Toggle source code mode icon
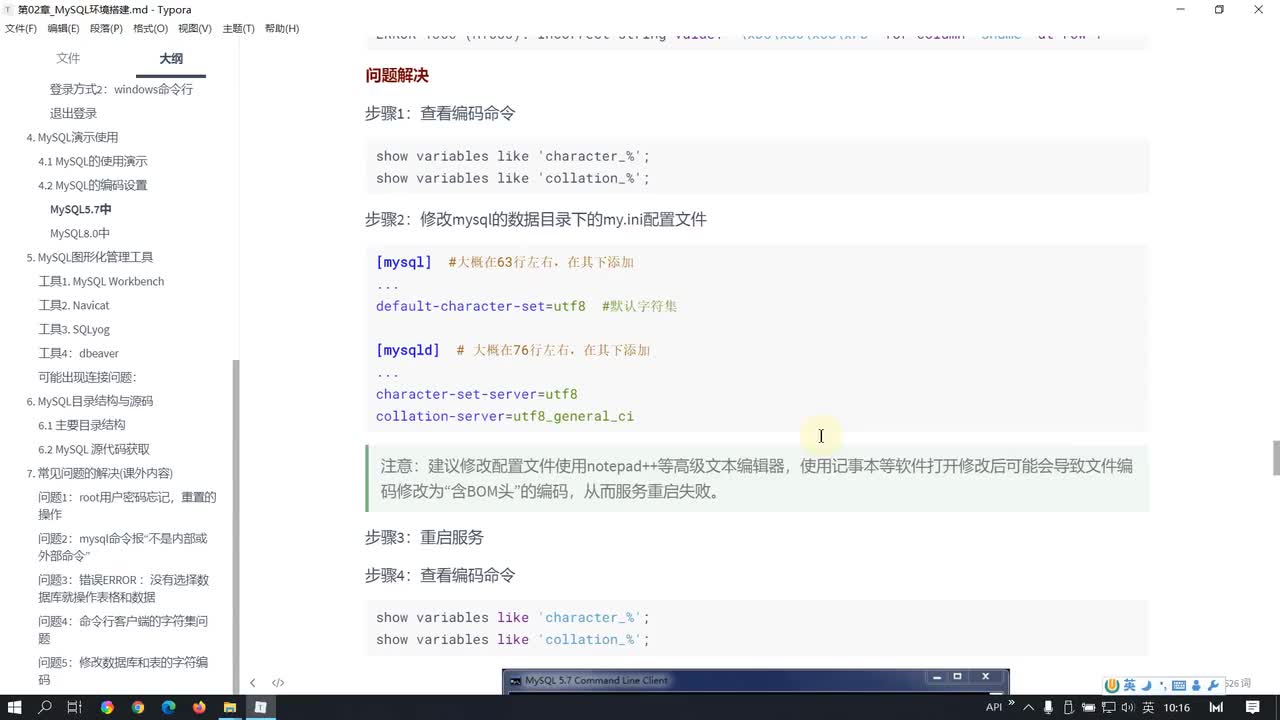Image resolution: width=1280 pixels, height=720 pixels. pos(278,683)
